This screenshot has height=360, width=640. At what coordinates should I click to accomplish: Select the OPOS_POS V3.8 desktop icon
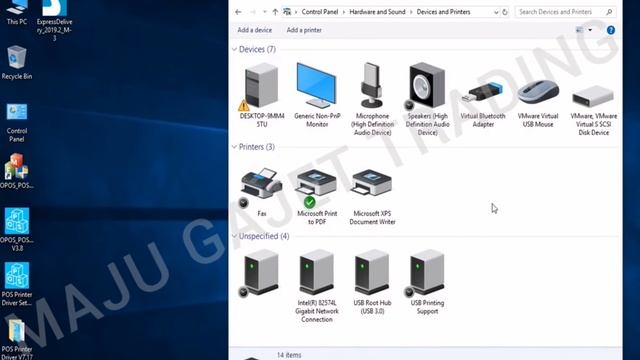pos(17,229)
